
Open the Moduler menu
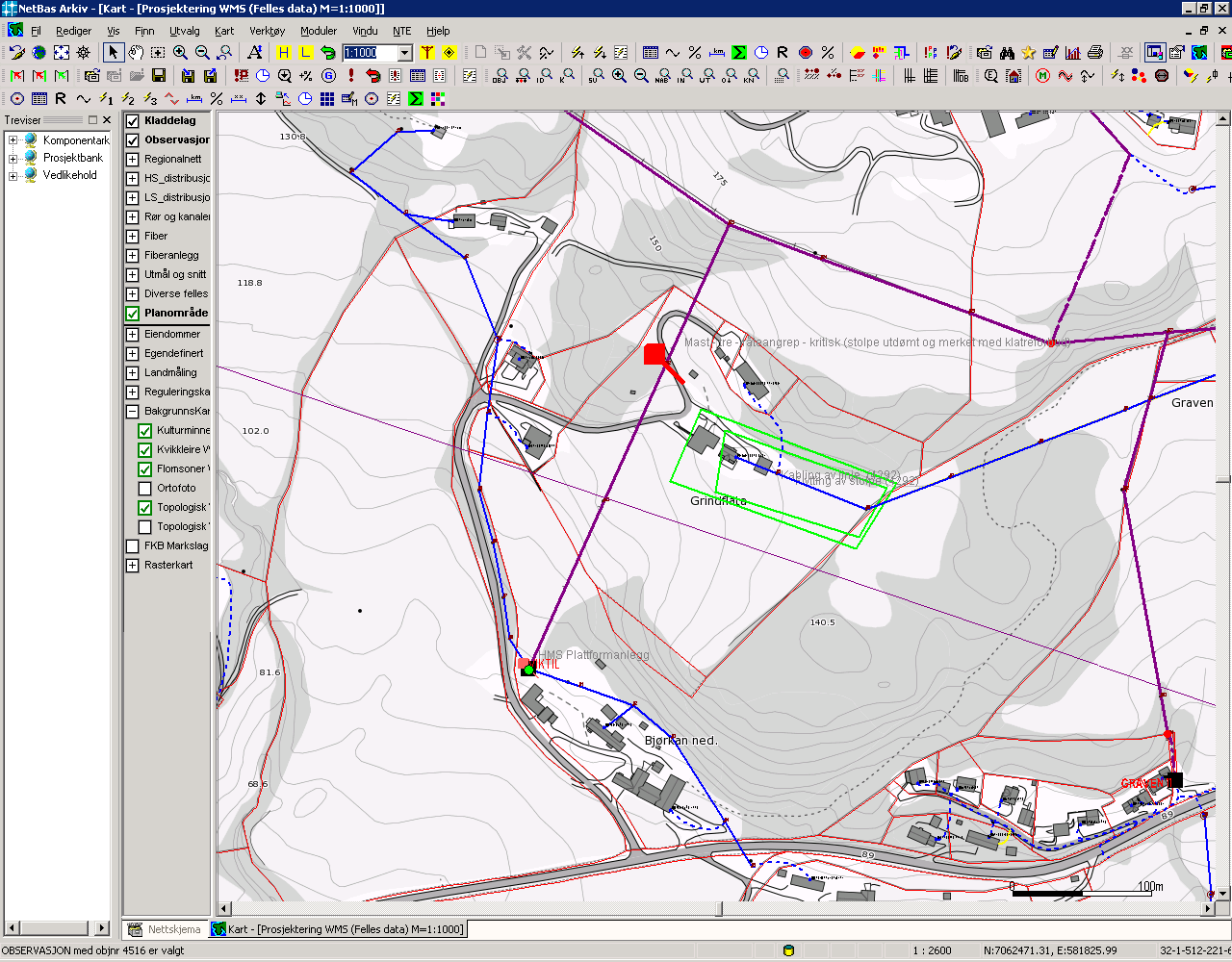click(x=319, y=31)
